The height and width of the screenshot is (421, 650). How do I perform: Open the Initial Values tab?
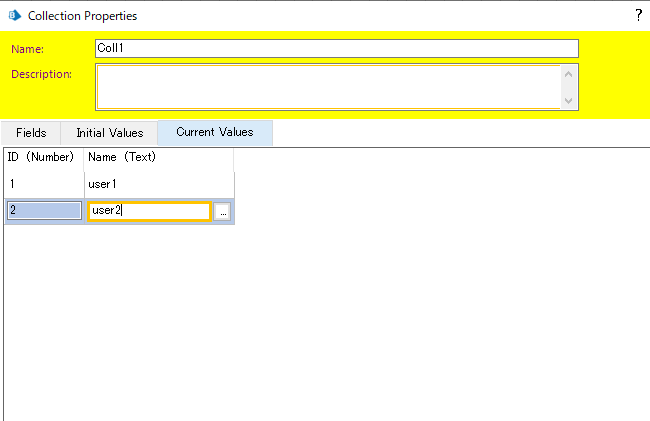[109, 133]
